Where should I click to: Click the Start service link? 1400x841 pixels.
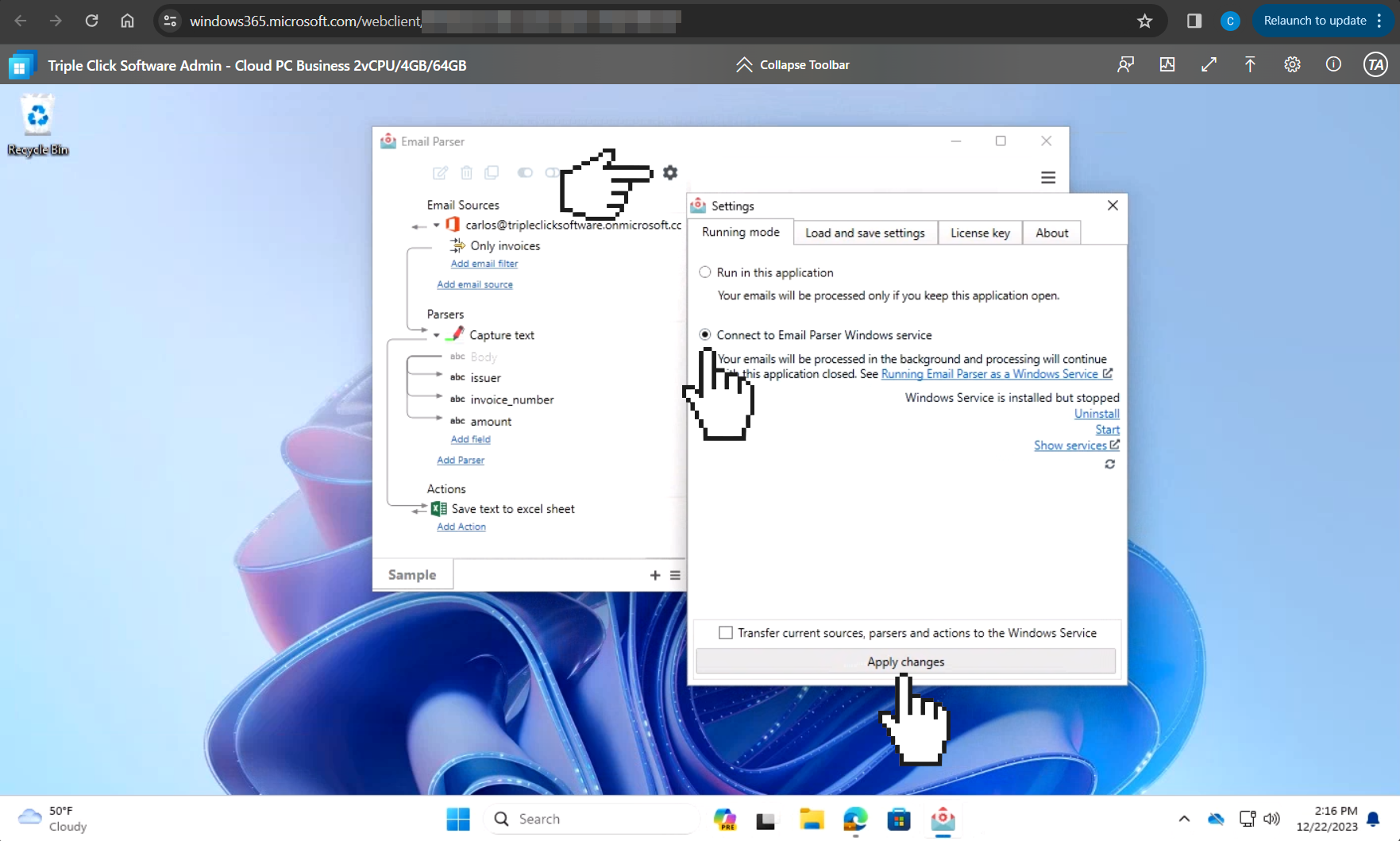(1108, 430)
